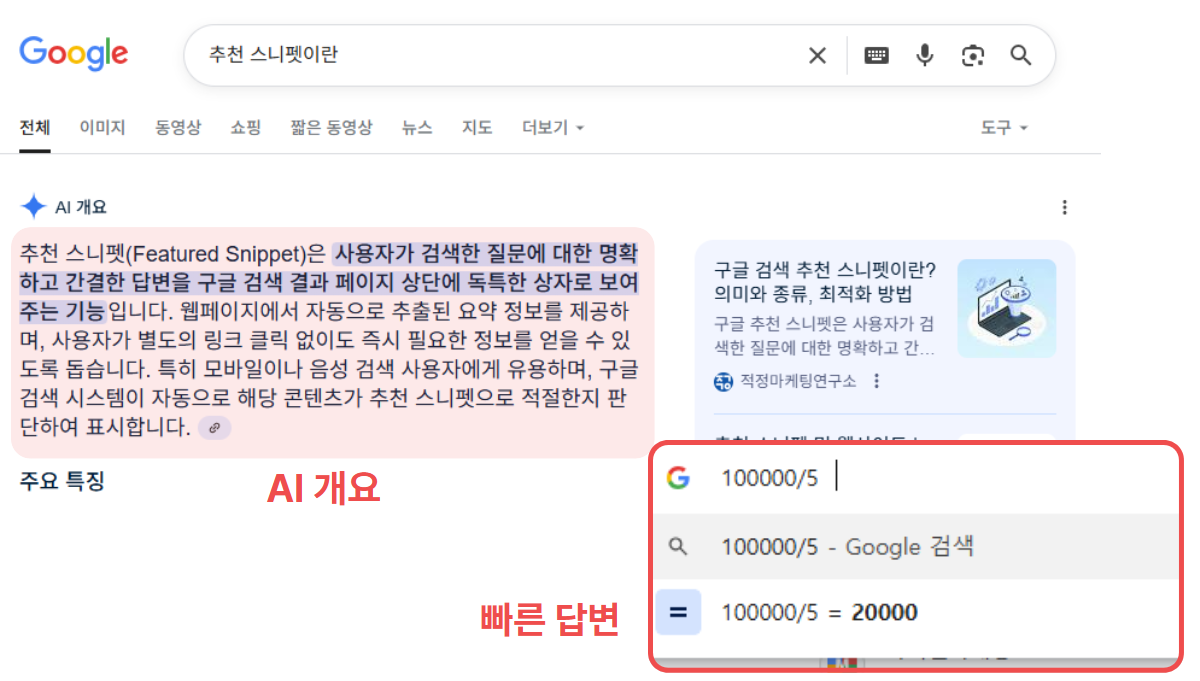The height and width of the screenshot is (681, 1200).
Task: Submit search using the magnifier icon
Action: [x=1021, y=55]
